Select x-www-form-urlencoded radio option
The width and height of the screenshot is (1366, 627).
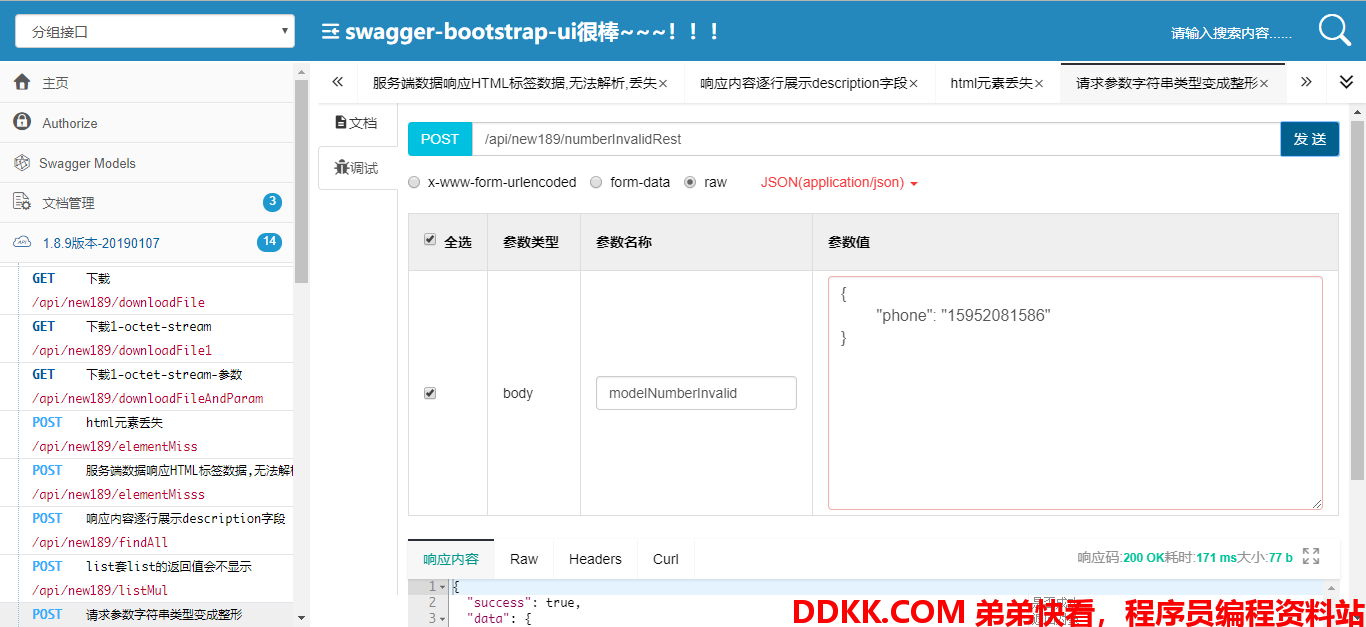click(414, 183)
